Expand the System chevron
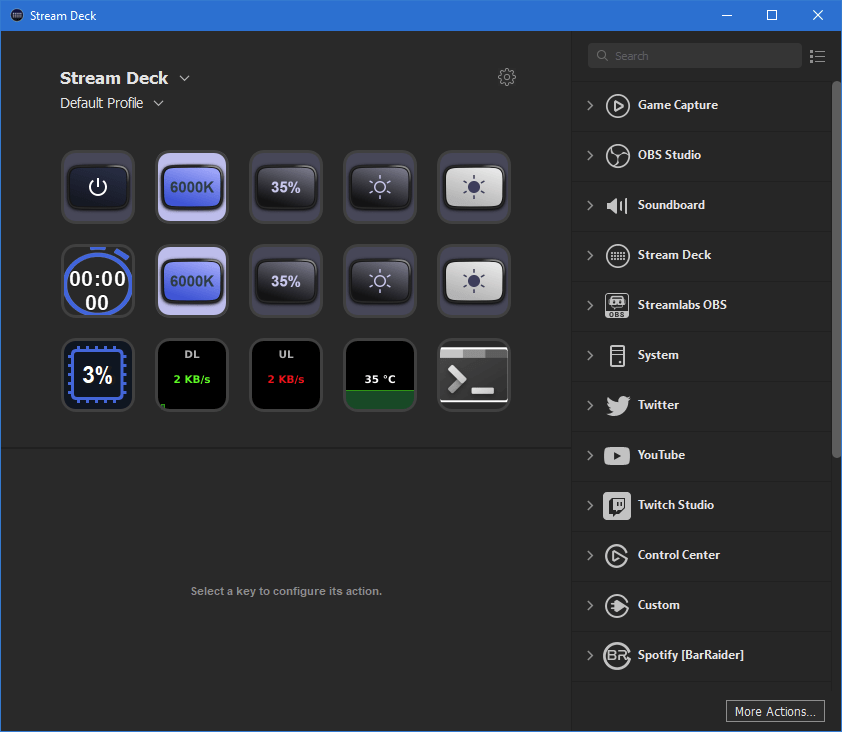The height and width of the screenshot is (732, 842). coord(590,356)
